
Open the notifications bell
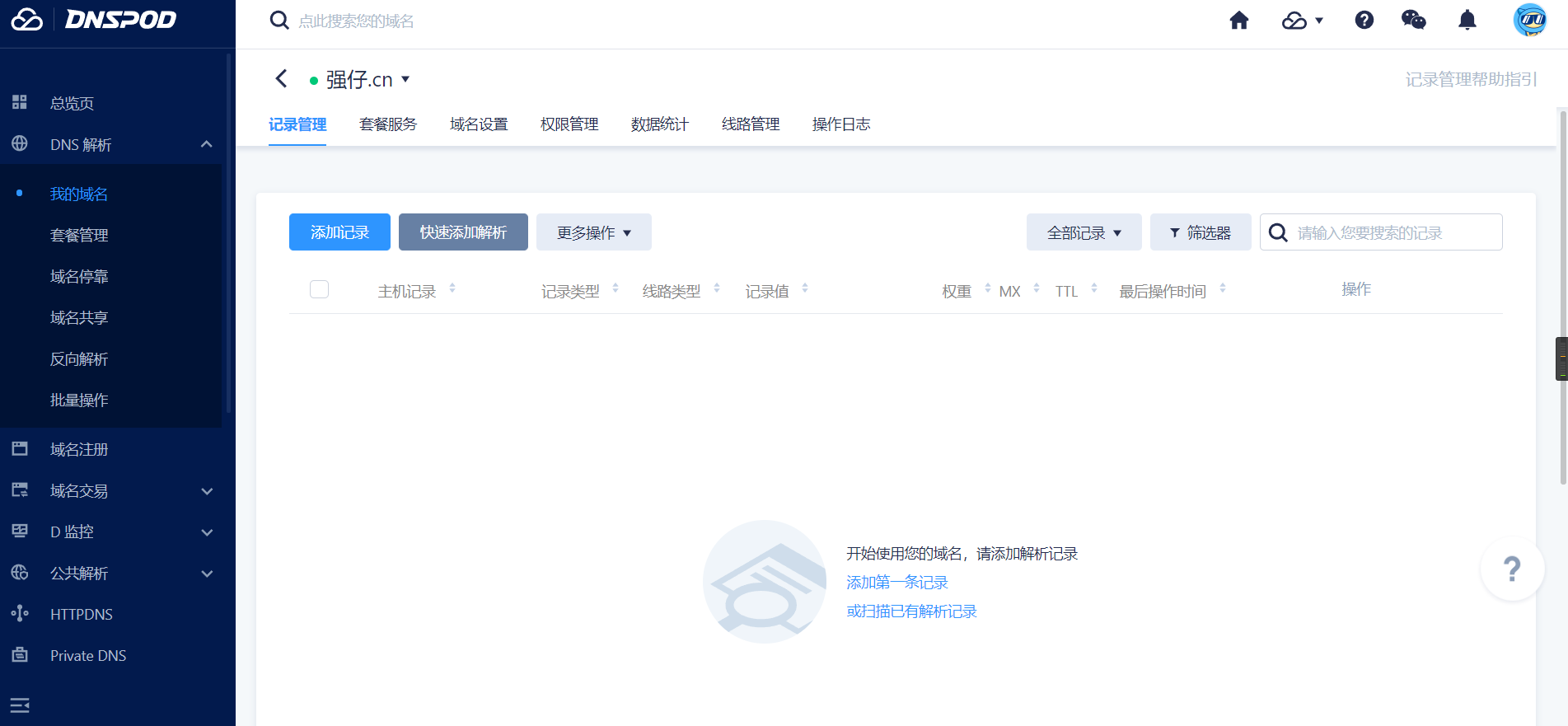1467,21
